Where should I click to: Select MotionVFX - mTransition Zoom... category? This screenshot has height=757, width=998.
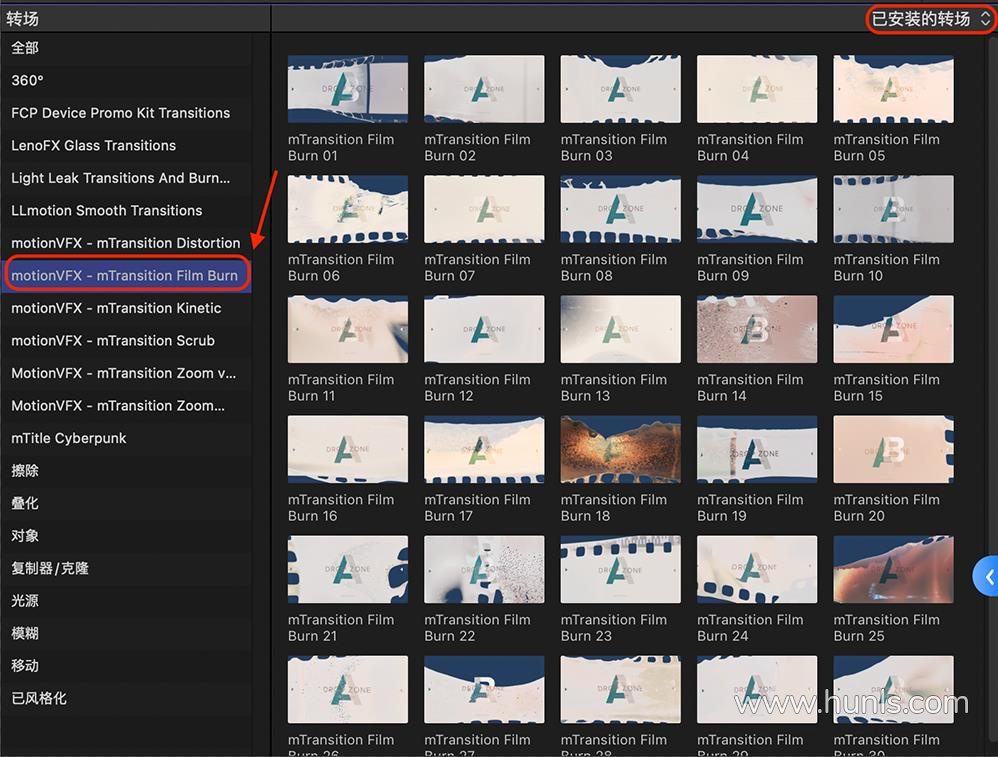point(126,405)
